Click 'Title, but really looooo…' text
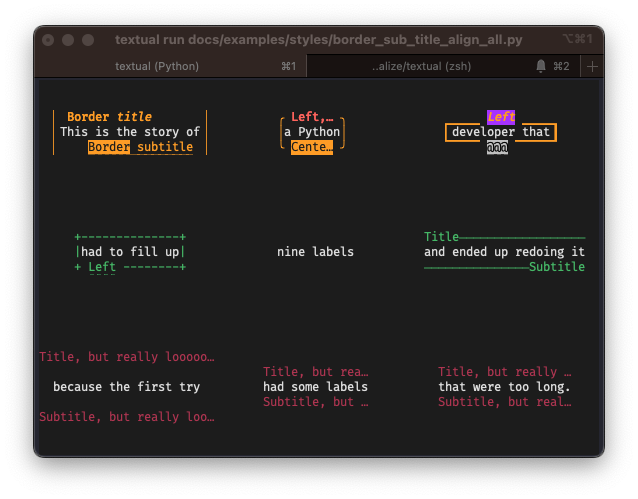 pos(127,357)
